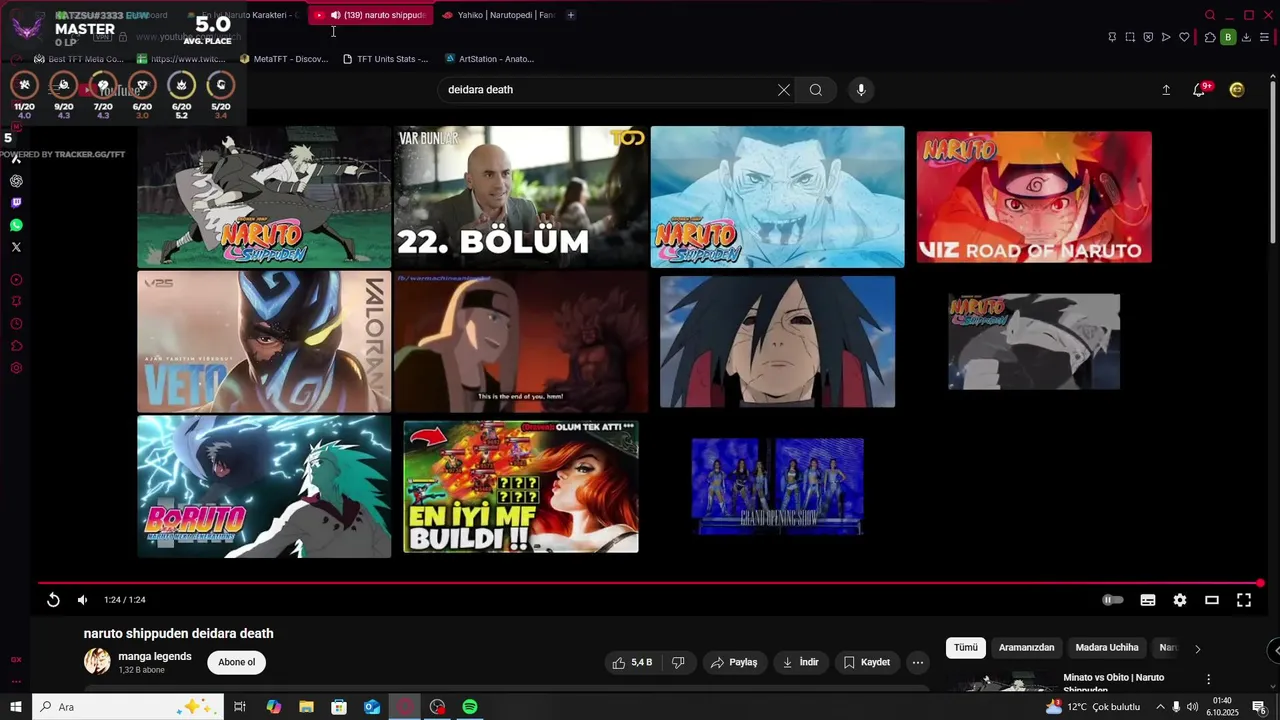
Task: Click the Windows Start button
Action: tap(15, 707)
